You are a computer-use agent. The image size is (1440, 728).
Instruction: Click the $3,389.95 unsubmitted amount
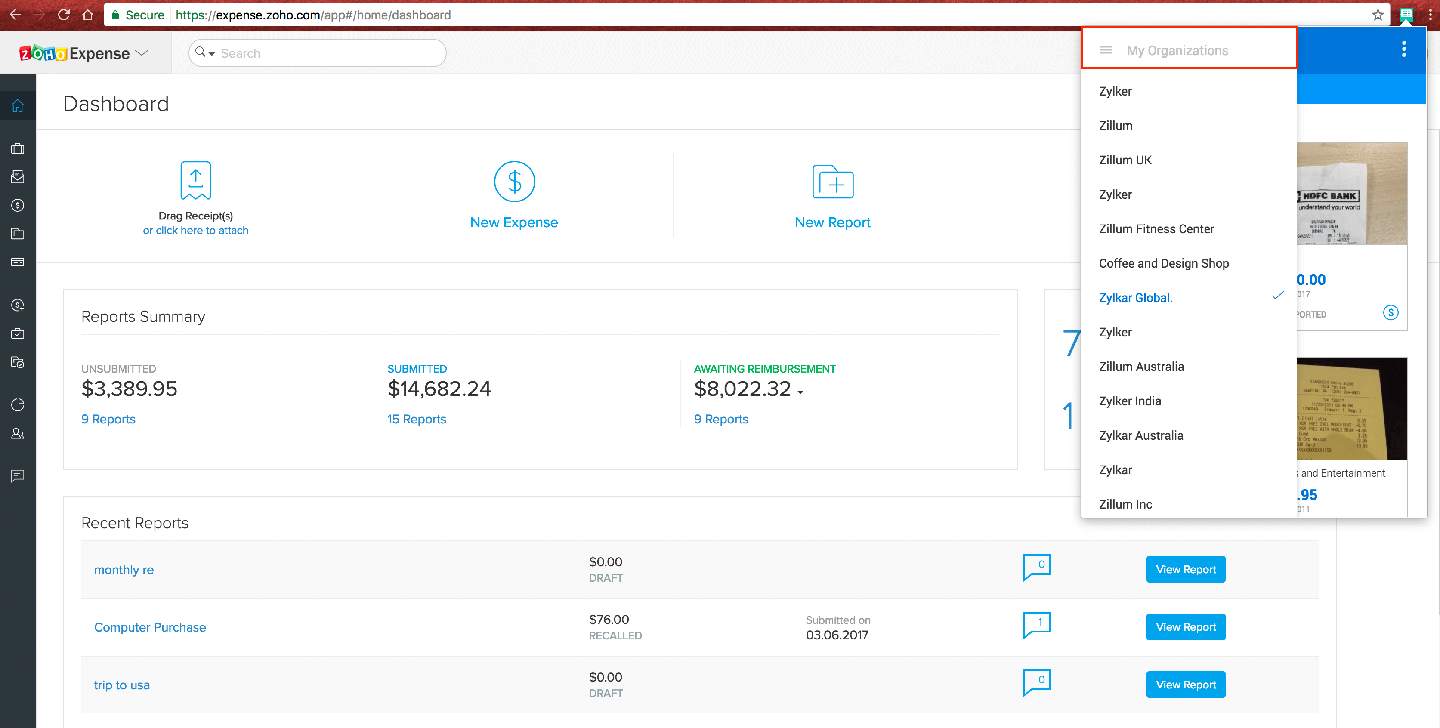(129, 389)
